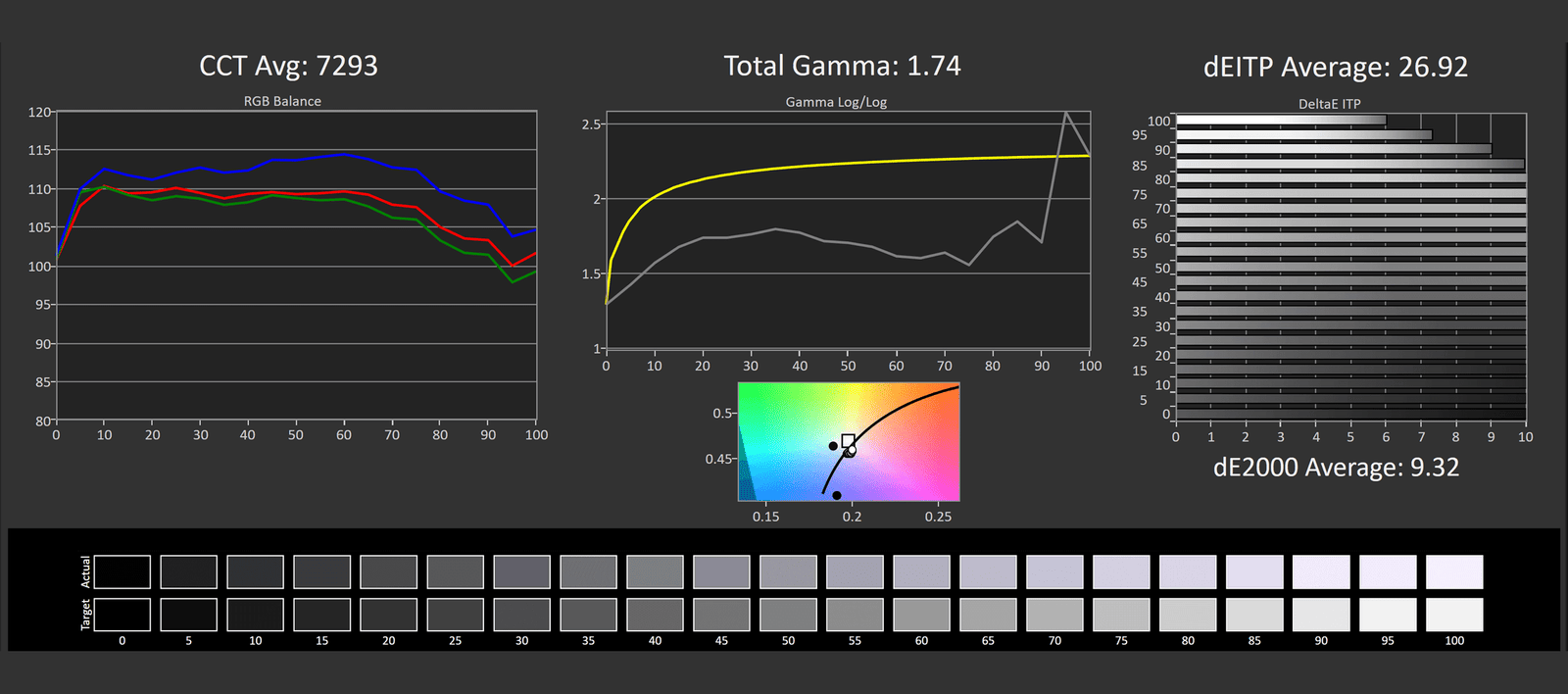Click the Actual swatch at 100 percent
The image size is (1568, 694).
[1454, 571]
